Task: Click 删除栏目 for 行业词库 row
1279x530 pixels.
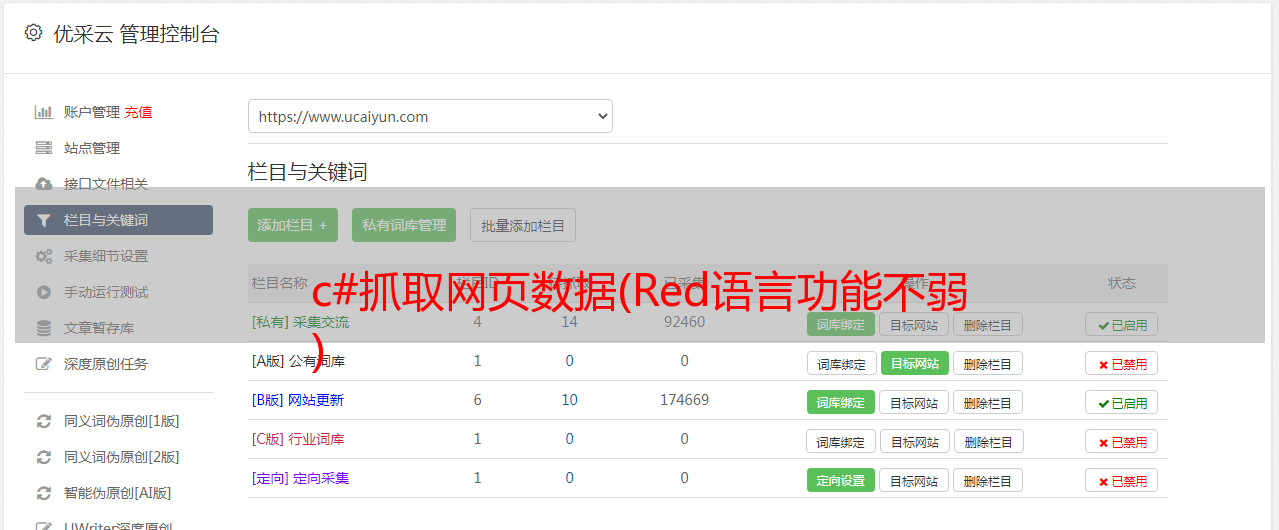Action: click(988, 441)
